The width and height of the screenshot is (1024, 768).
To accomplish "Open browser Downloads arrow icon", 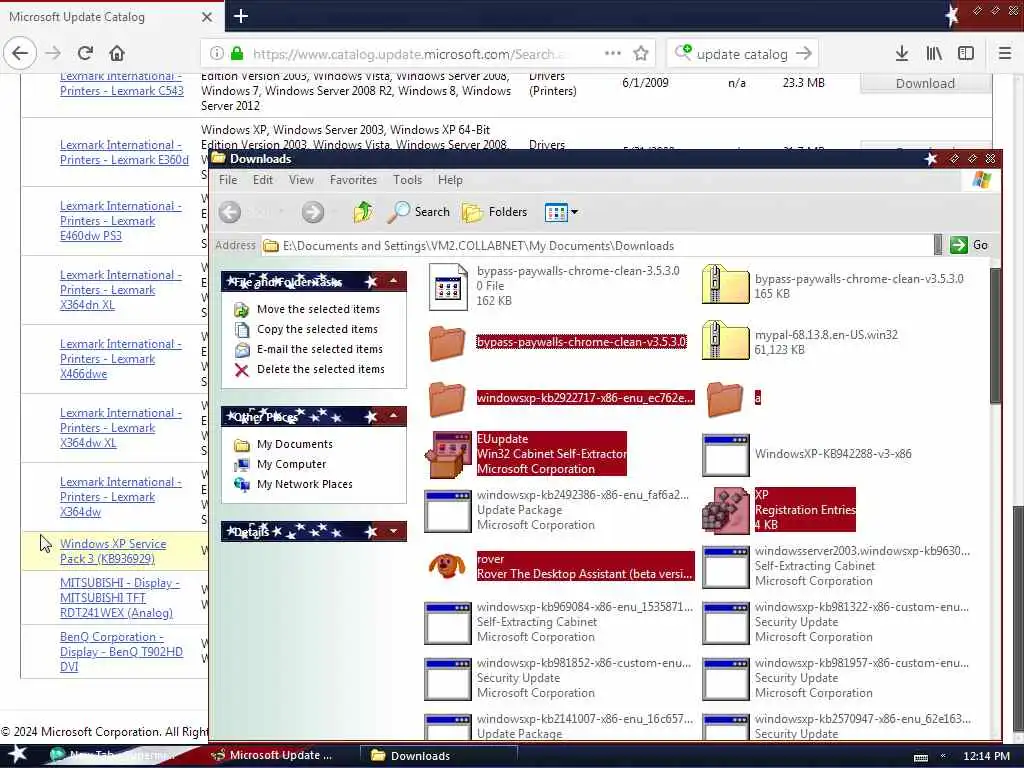I will coord(901,54).
